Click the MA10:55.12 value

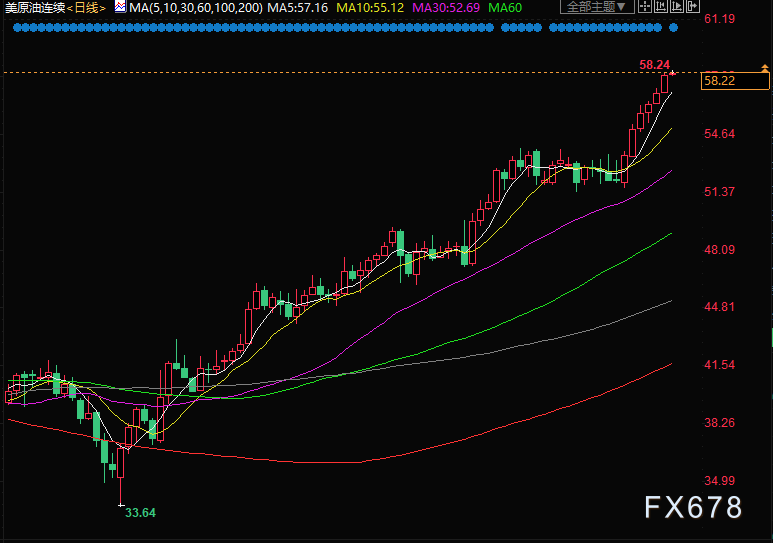[x=370, y=7]
